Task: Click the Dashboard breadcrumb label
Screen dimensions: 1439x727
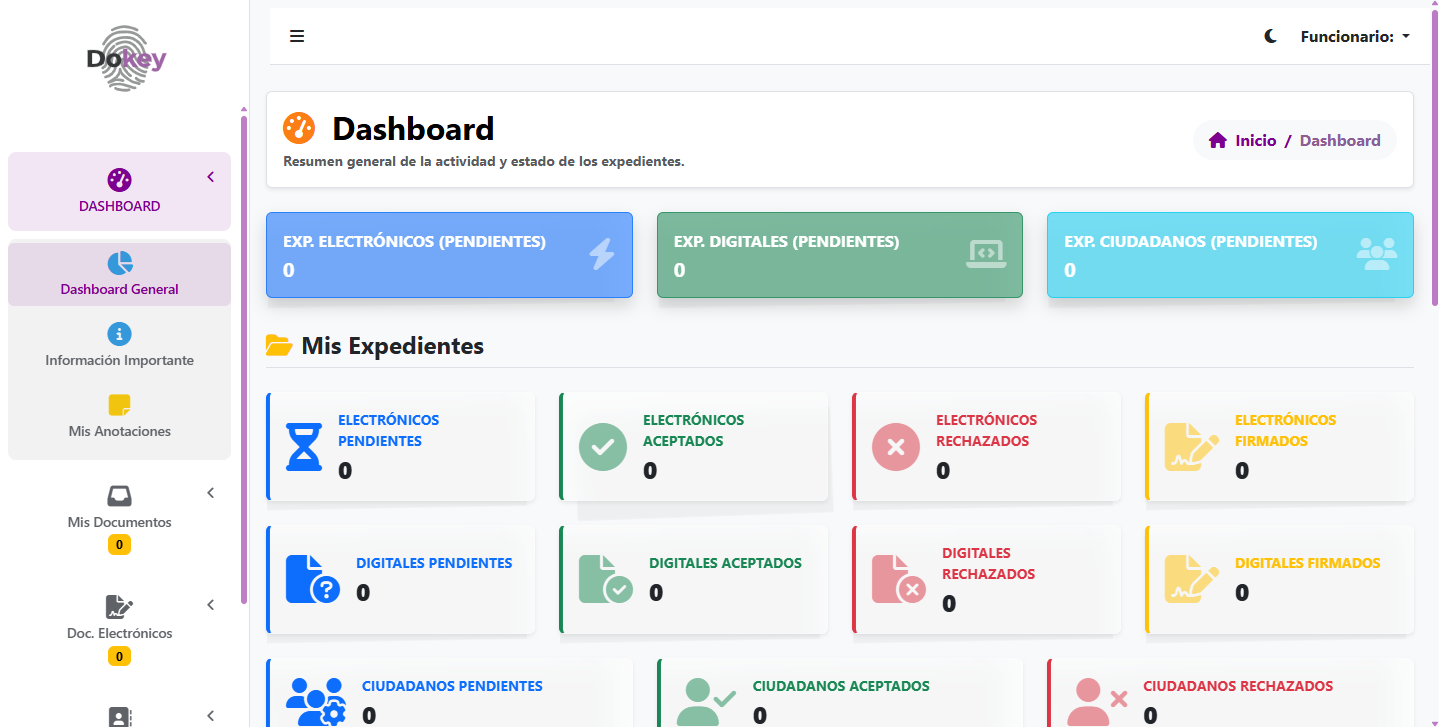Action: [x=1340, y=140]
